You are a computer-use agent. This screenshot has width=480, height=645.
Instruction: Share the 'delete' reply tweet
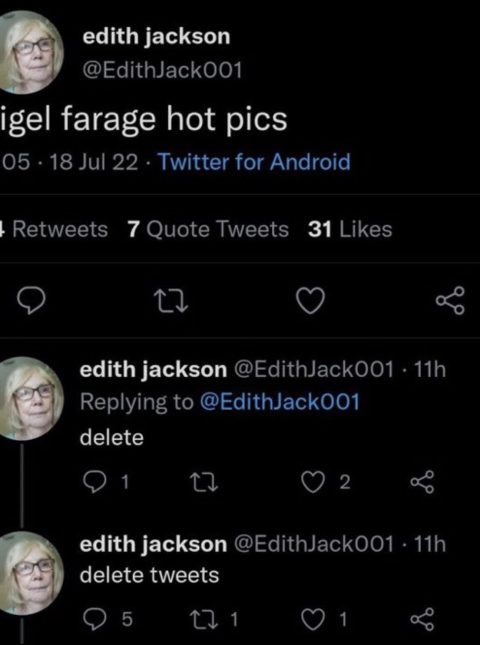coord(423,482)
